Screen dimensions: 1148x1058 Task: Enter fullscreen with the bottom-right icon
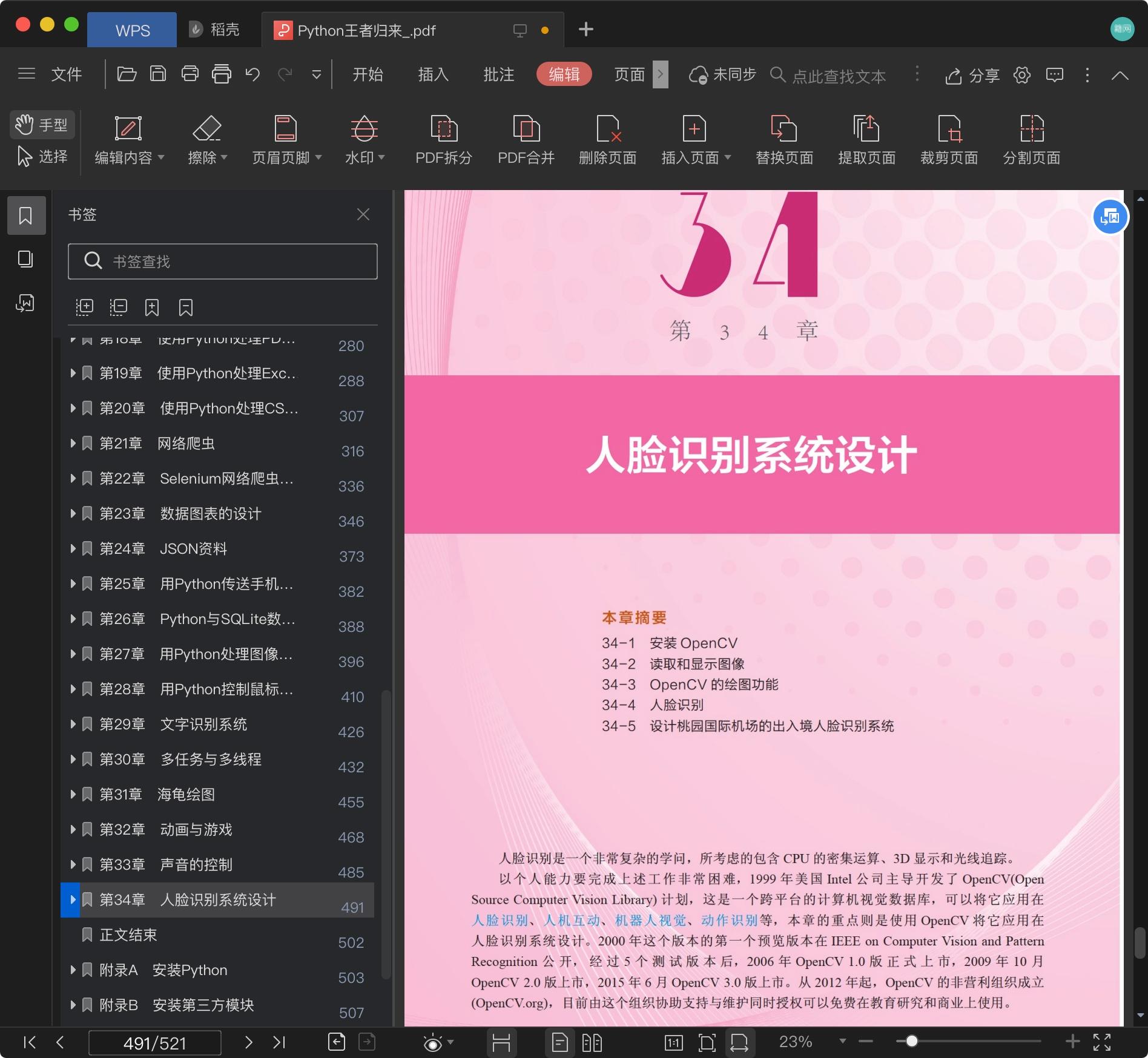1102,1042
